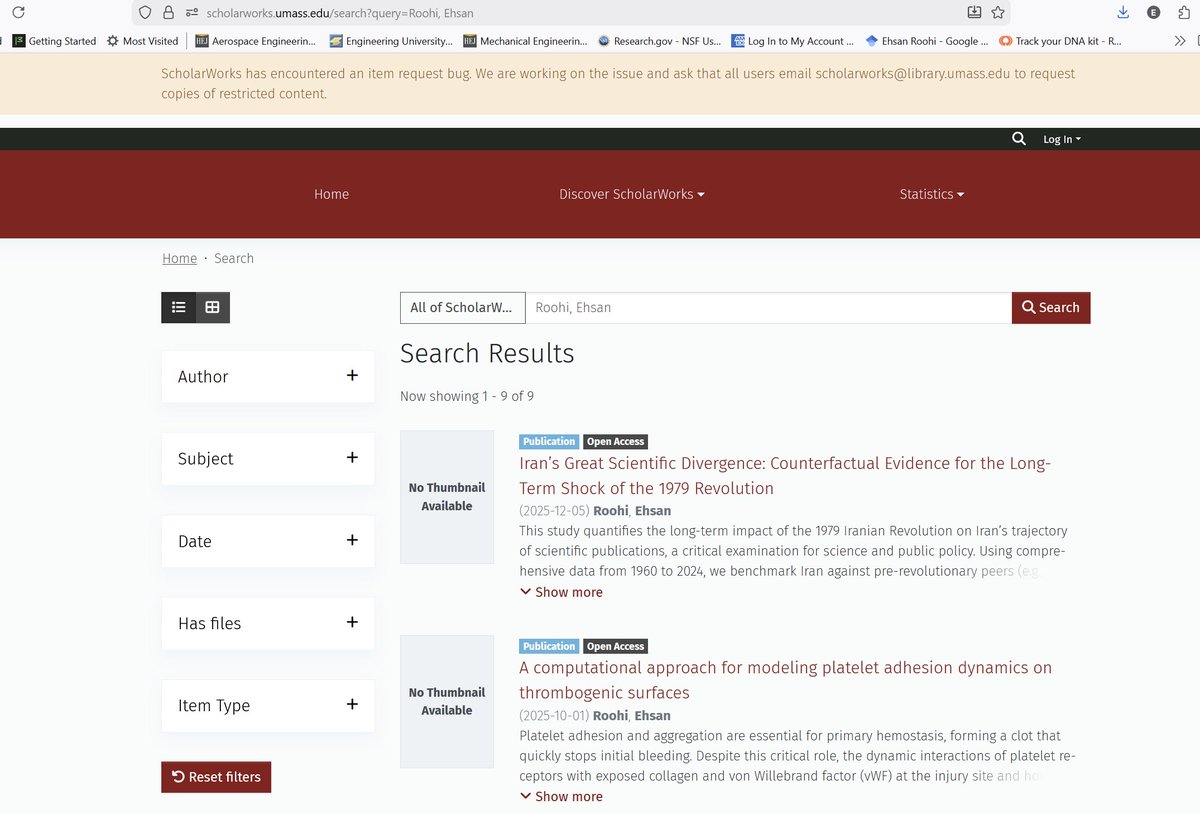Click the magnifier icon in the dark header bar
This screenshot has width=1200, height=814.
click(x=1018, y=139)
